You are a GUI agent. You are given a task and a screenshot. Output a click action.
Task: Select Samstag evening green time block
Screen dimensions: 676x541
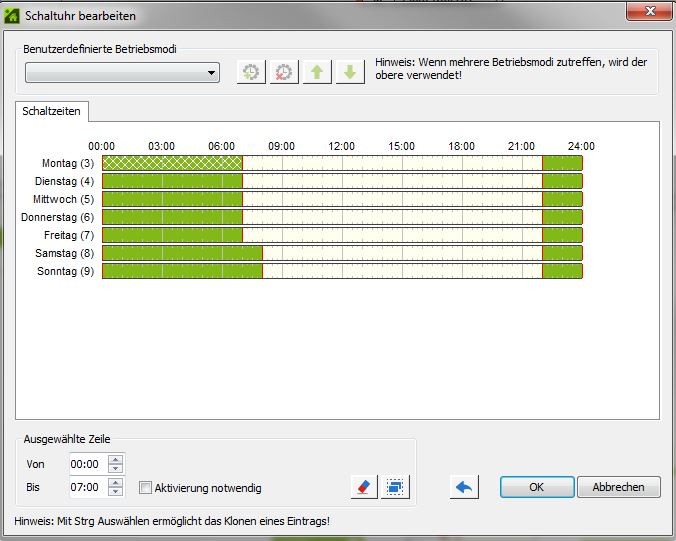(x=562, y=253)
